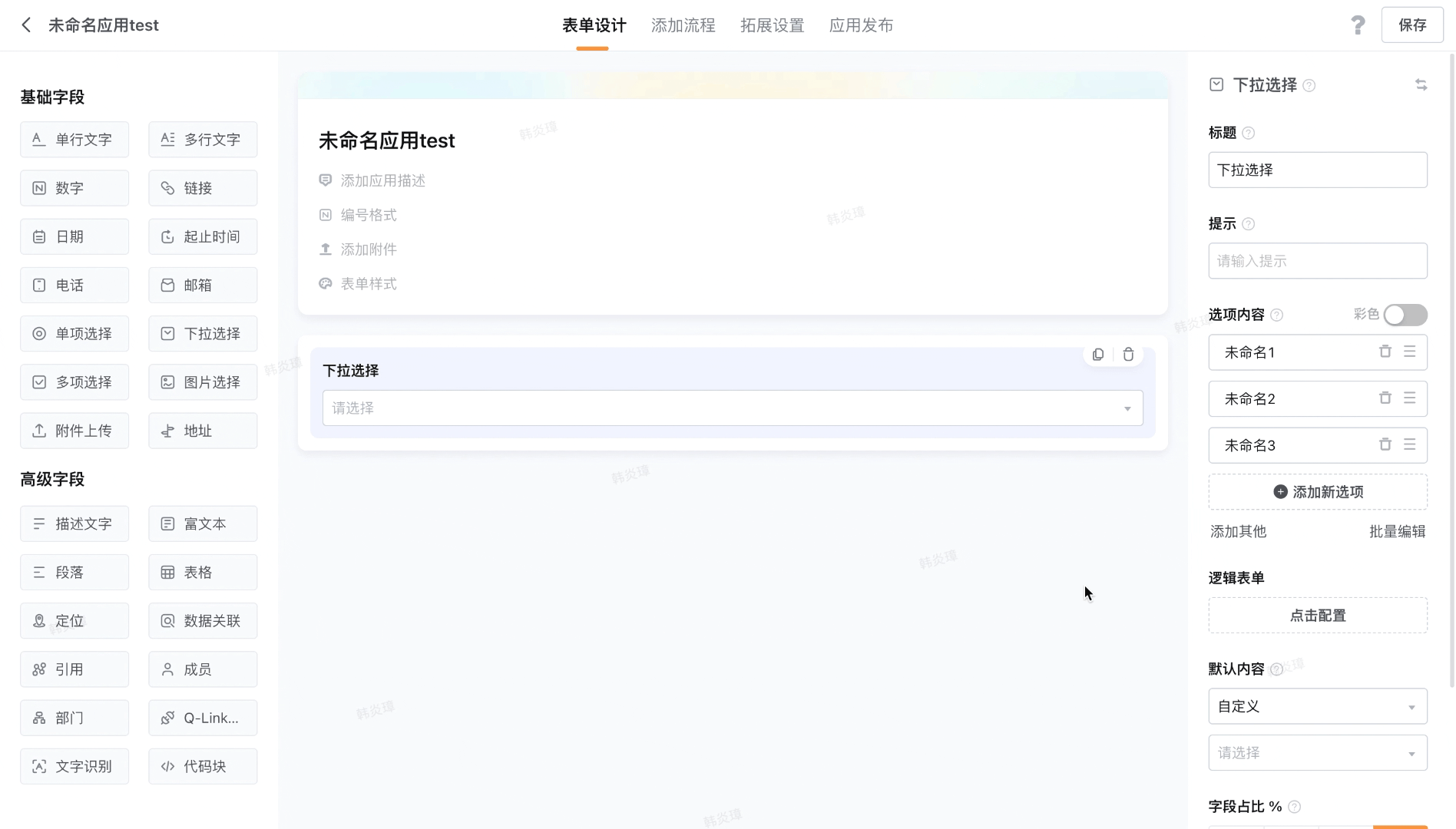Focus the 标题 input field

1318,170
